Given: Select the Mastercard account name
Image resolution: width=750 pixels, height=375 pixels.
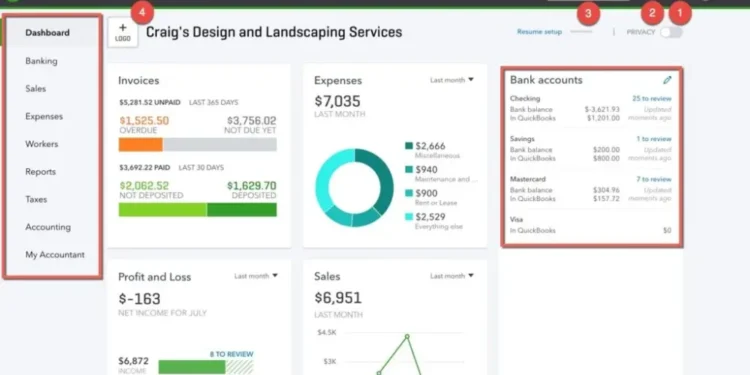Looking at the screenshot, I should tap(528, 179).
